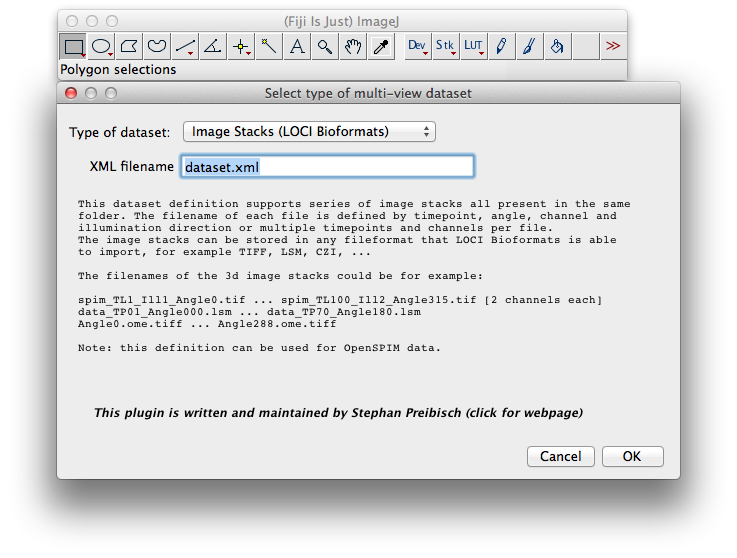
Task: Click the Polygon selections status text
Action: [118, 70]
